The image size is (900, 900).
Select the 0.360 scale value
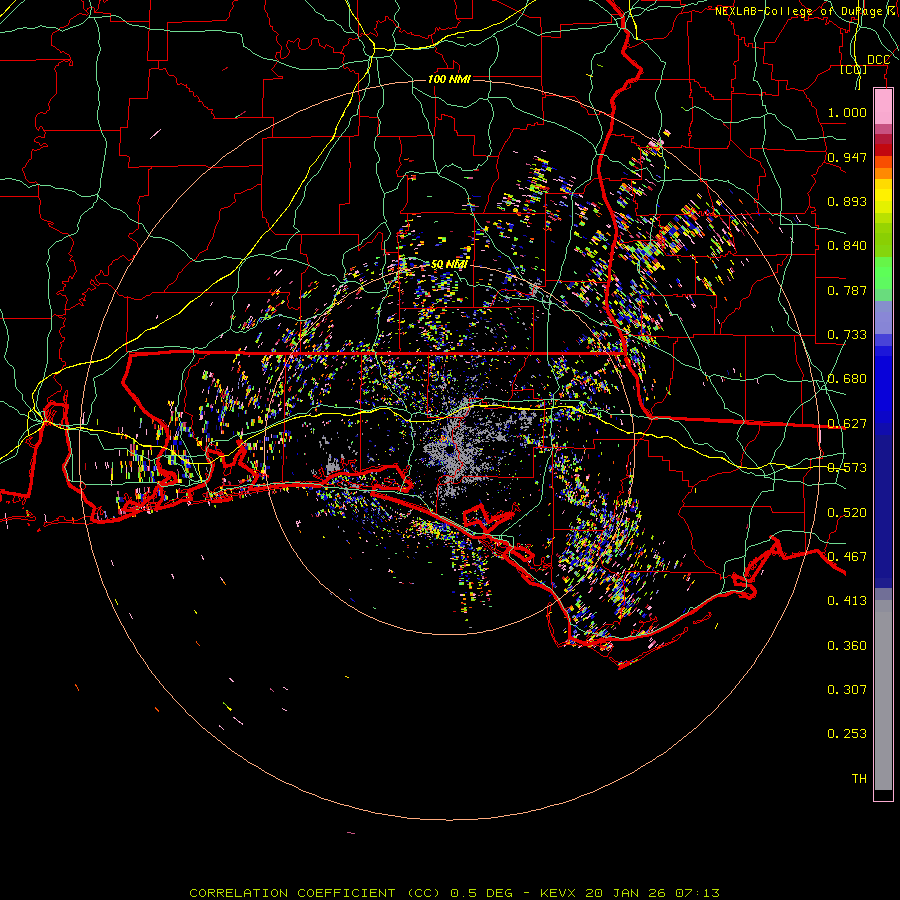click(847, 646)
